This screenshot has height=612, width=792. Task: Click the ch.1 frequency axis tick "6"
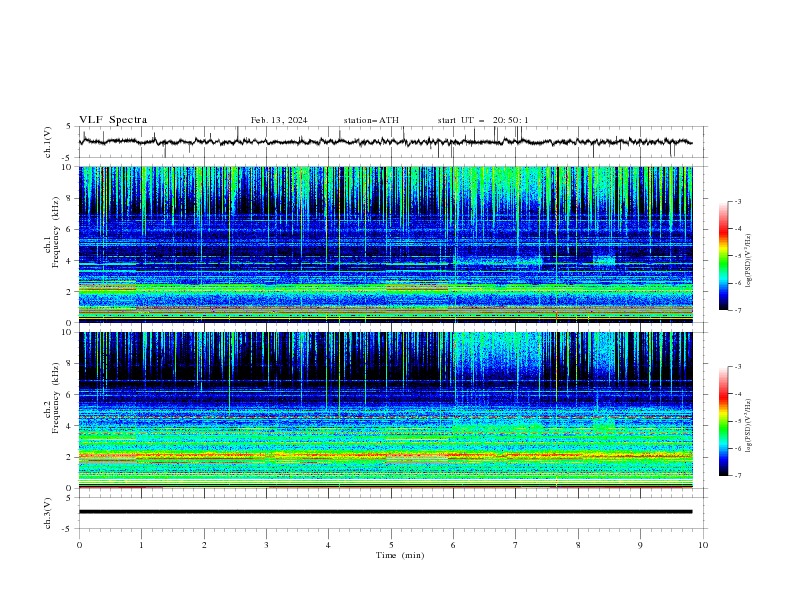71,229
